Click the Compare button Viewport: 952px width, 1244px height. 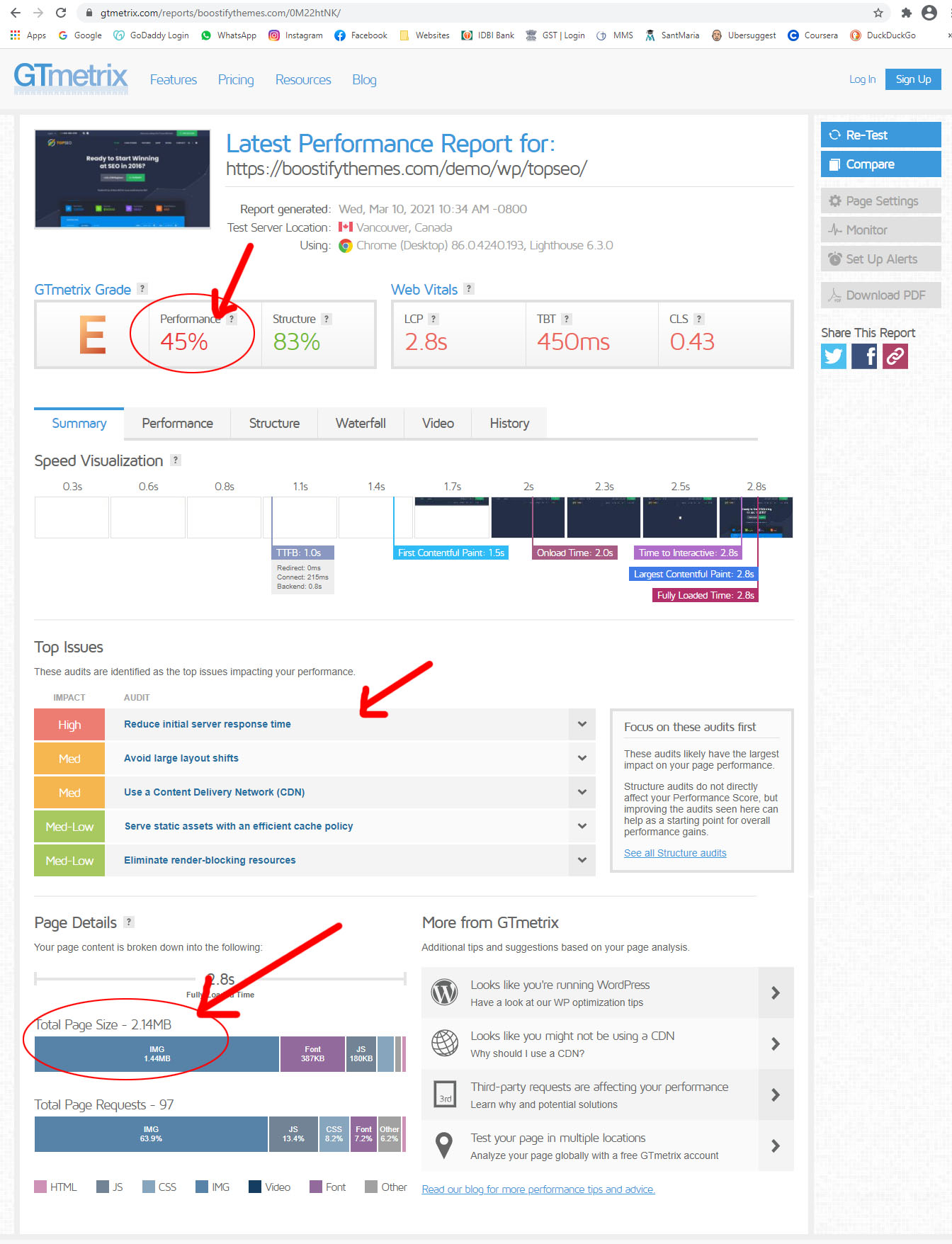880,164
